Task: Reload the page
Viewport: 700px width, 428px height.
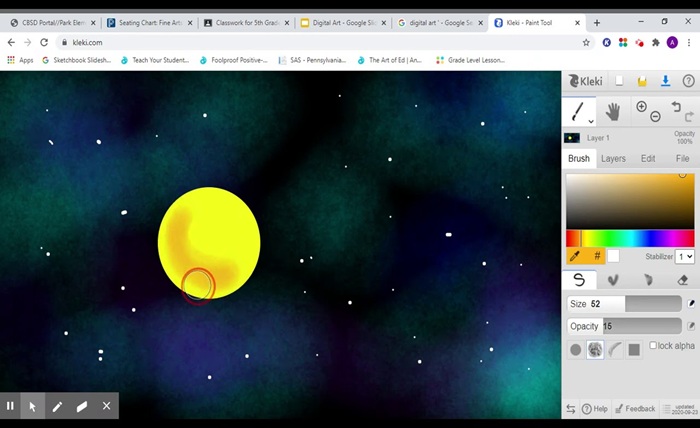Action: [44, 42]
